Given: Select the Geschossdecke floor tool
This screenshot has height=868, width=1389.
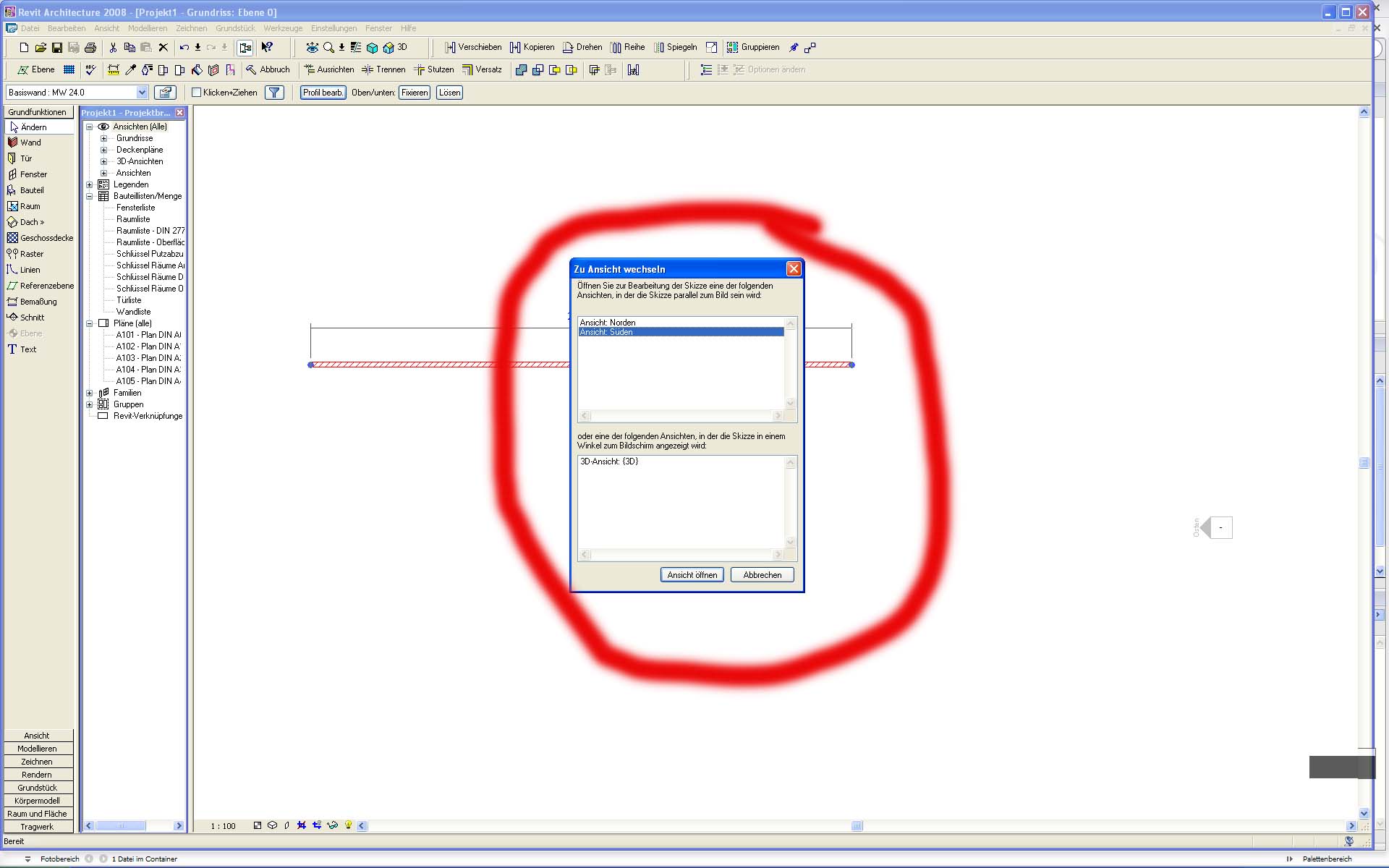Looking at the screenshot, I should point(40,238).
